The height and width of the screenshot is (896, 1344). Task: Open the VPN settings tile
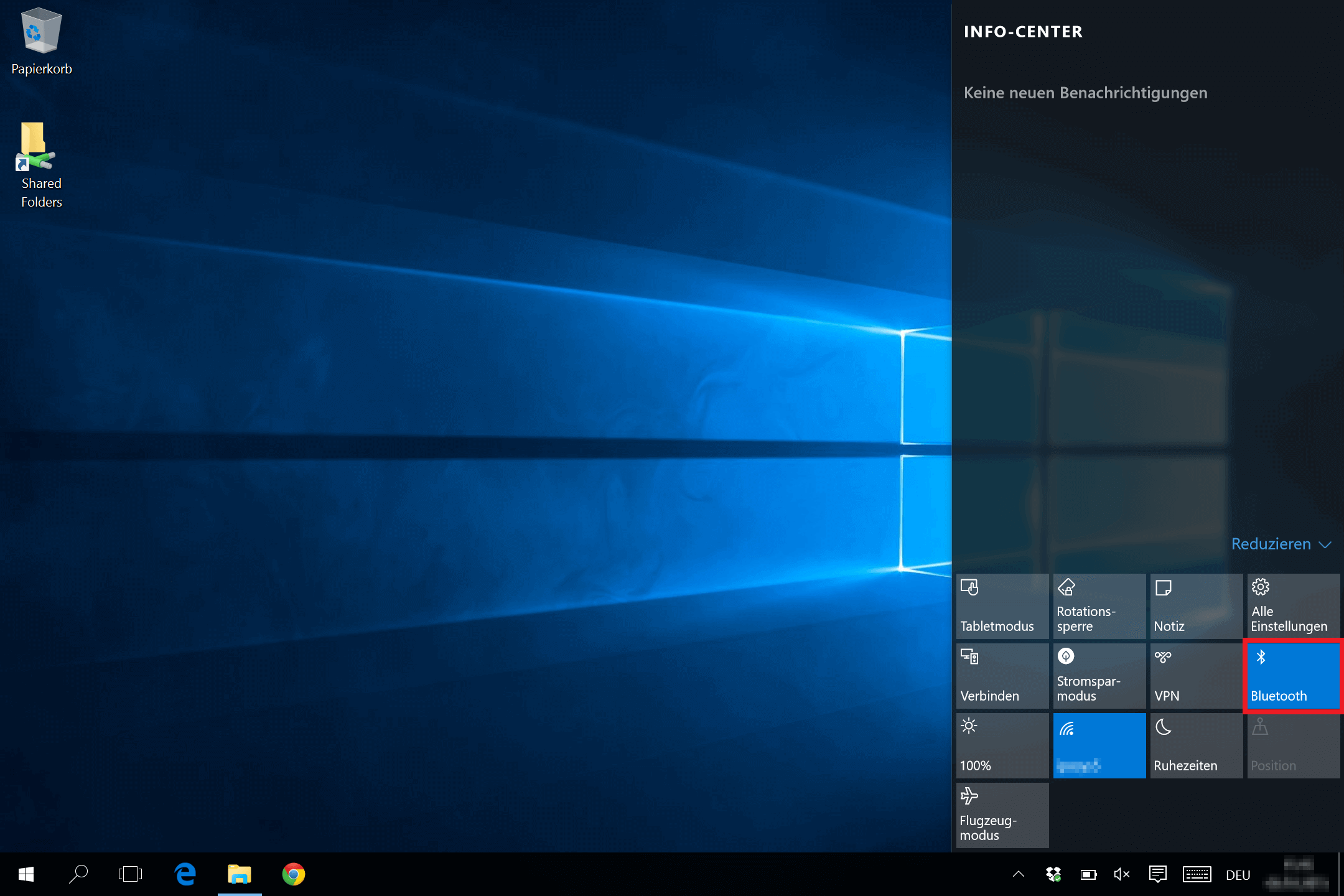coord(1196,676)
